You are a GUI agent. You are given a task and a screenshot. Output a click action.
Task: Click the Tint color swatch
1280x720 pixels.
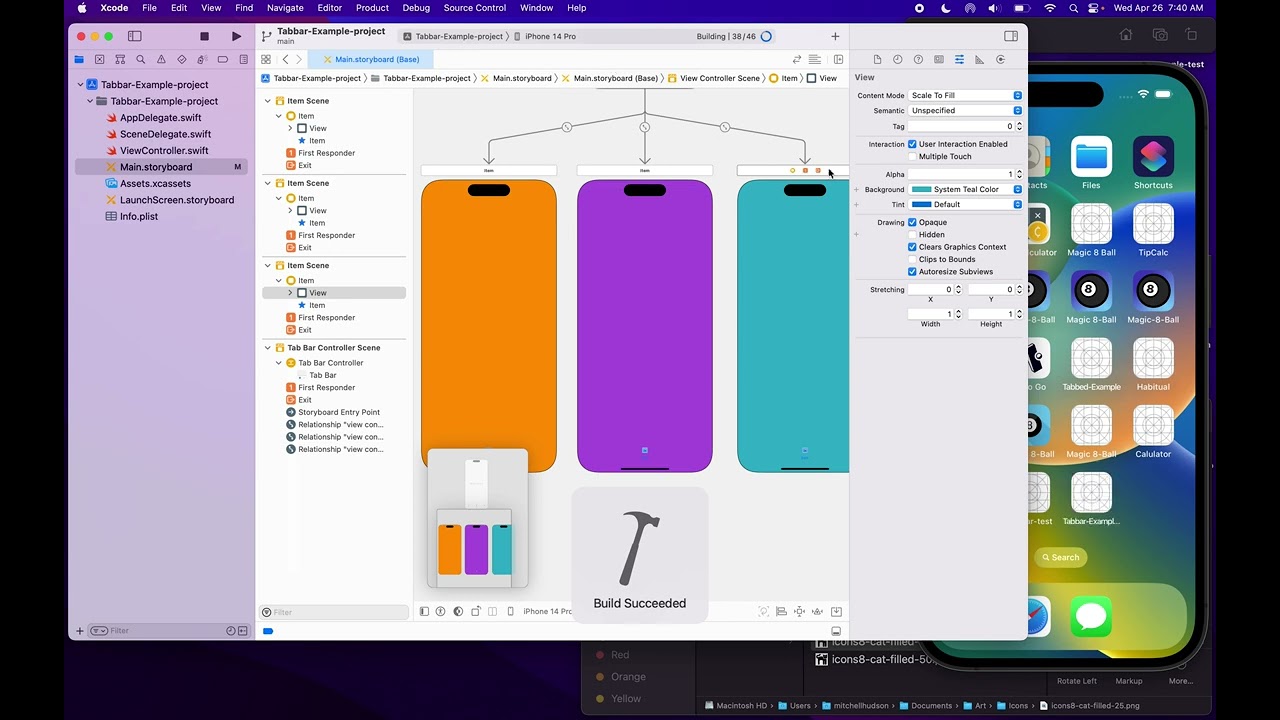coord(921,204)
